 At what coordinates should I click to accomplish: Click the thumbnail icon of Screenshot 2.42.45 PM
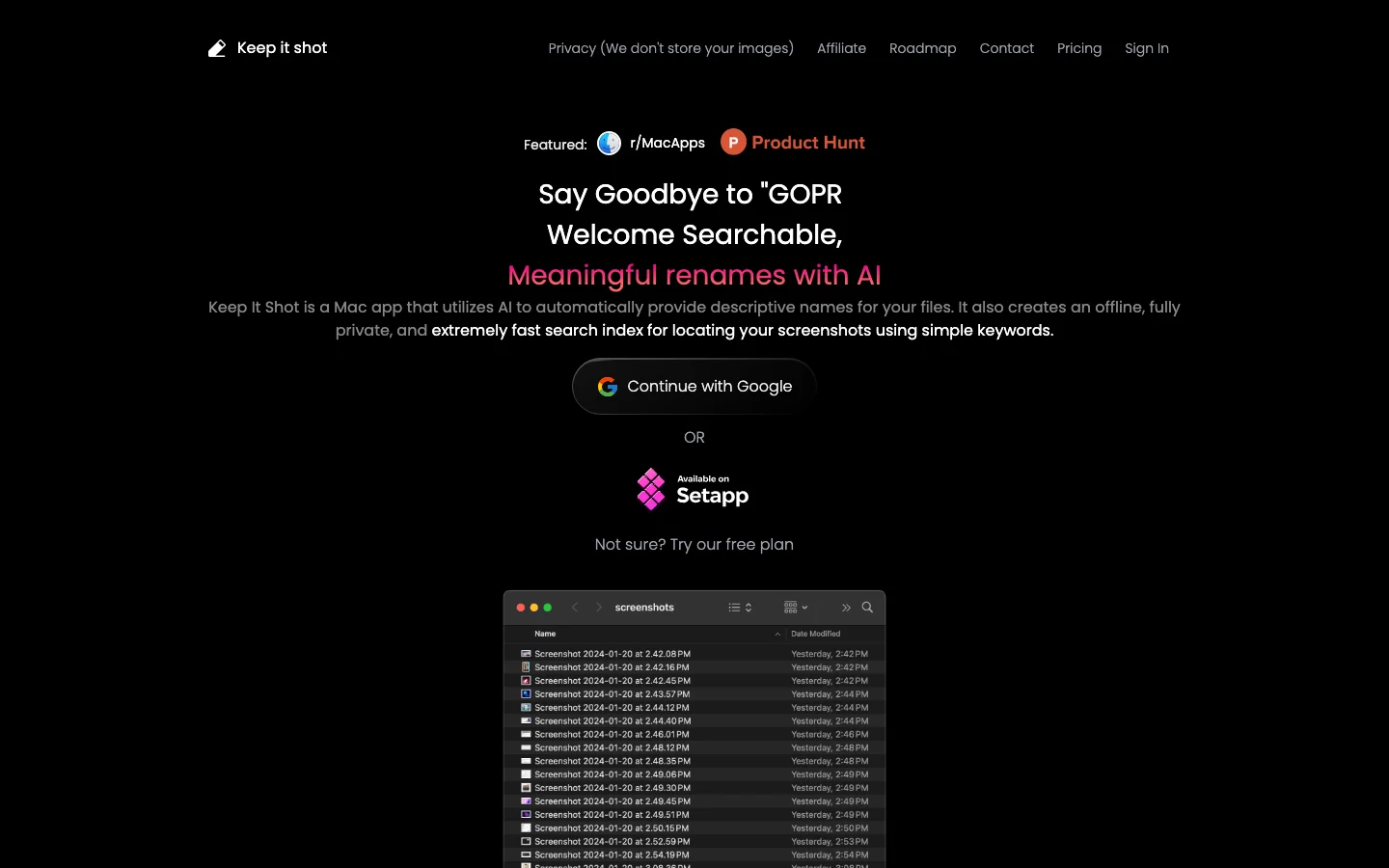[526, 681]
